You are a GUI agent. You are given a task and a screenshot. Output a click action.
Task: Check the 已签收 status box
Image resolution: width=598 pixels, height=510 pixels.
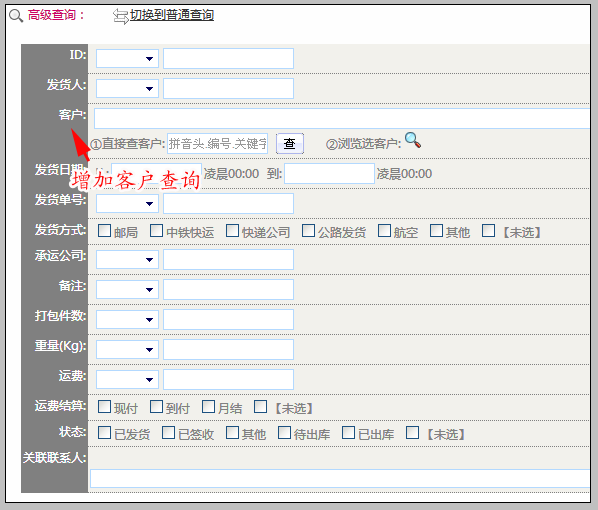pos(168,433)
